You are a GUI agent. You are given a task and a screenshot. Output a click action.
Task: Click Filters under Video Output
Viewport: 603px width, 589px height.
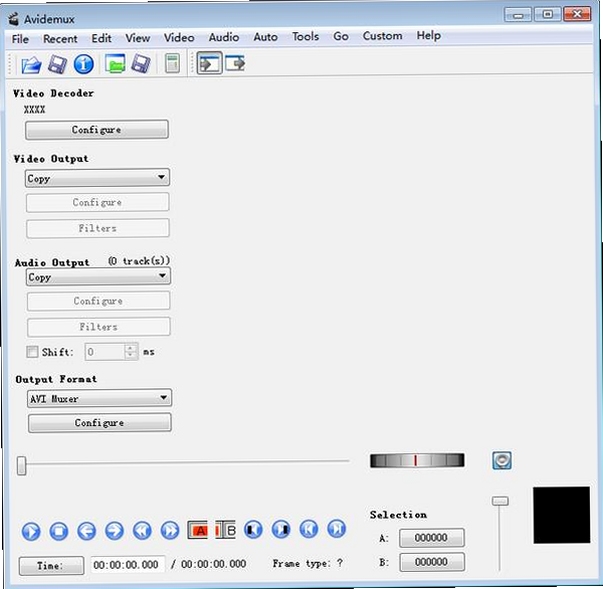pos(98,228)
